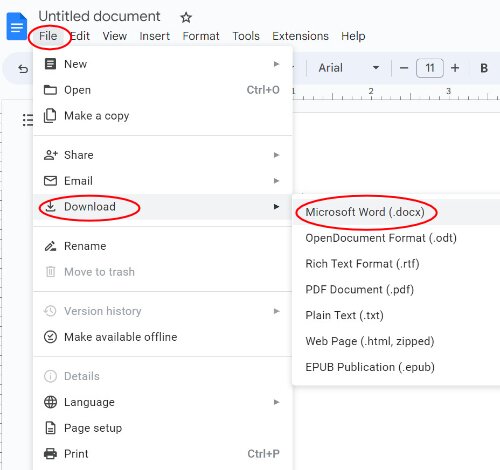The width and height of the screenshot is (500, 470).
Task: Increase font size with plus button
Action: pyautogui.click(x=455, y=68)
